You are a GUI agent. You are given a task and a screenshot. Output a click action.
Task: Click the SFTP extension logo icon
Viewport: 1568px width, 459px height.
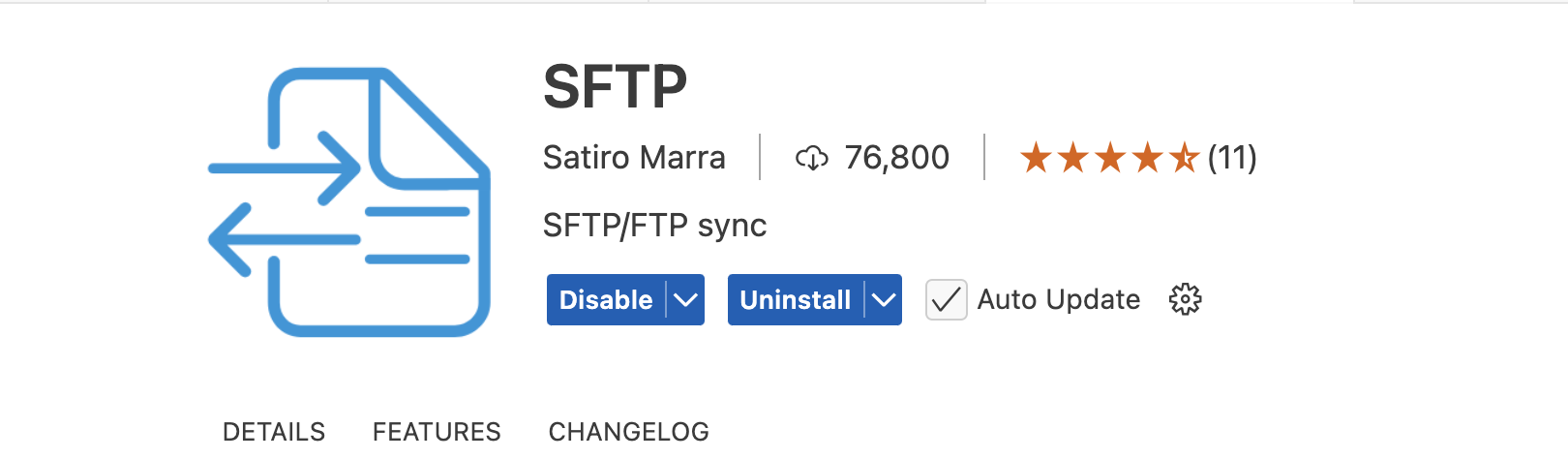(349, 202)
